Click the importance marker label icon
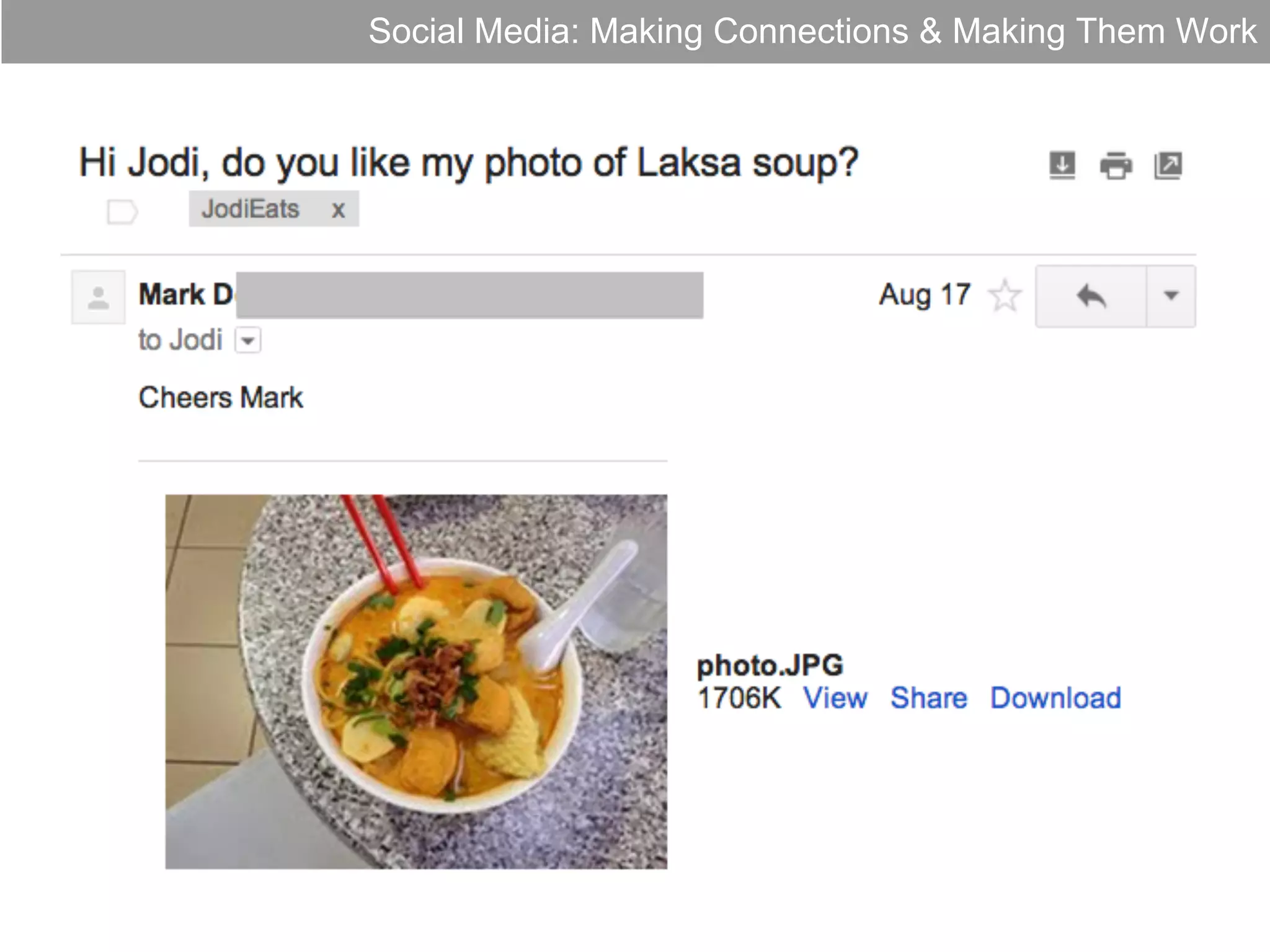The height and width of the screenshot is (952, 1270). [x=122, y=212]
